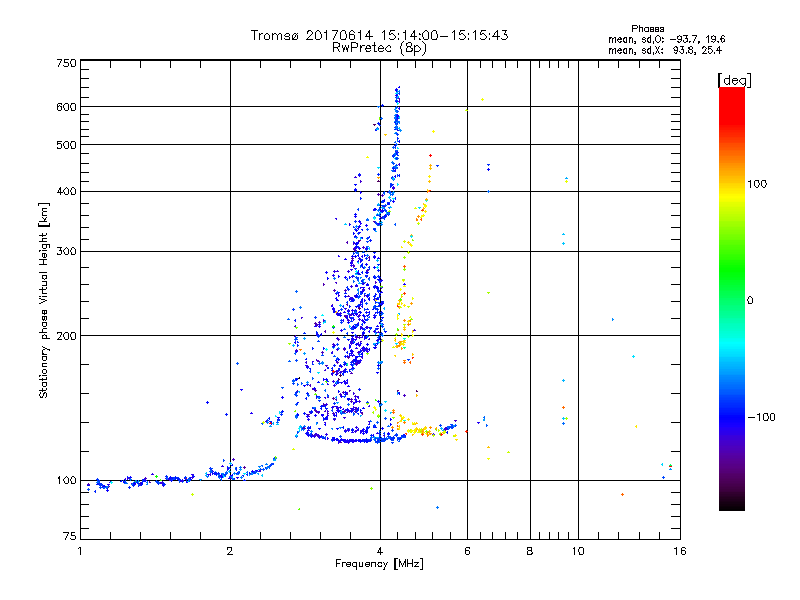Click the phase colorbar scale
Screen dimensions: 800x600
(732, 298)
